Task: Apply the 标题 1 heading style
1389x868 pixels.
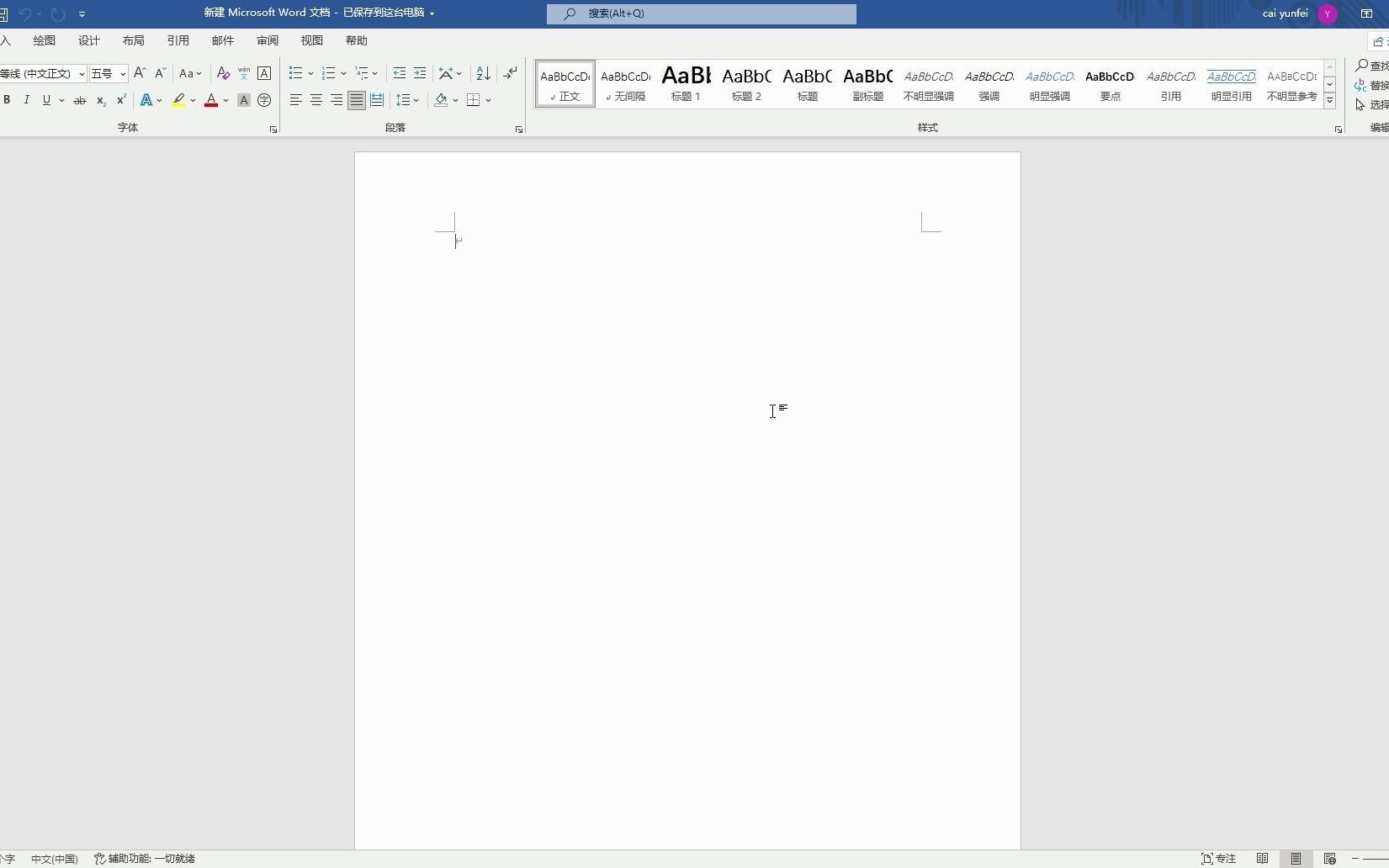Action: pyautogui.click(x=685, y=84)
